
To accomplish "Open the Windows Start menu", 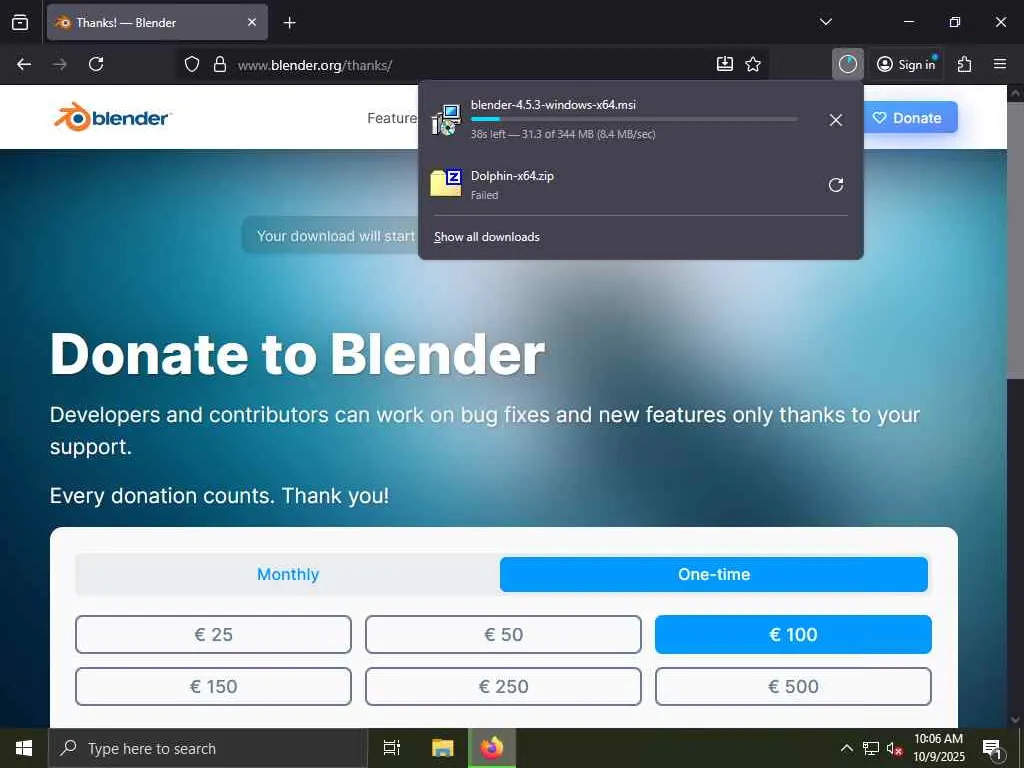I will (x=24, y=748).
